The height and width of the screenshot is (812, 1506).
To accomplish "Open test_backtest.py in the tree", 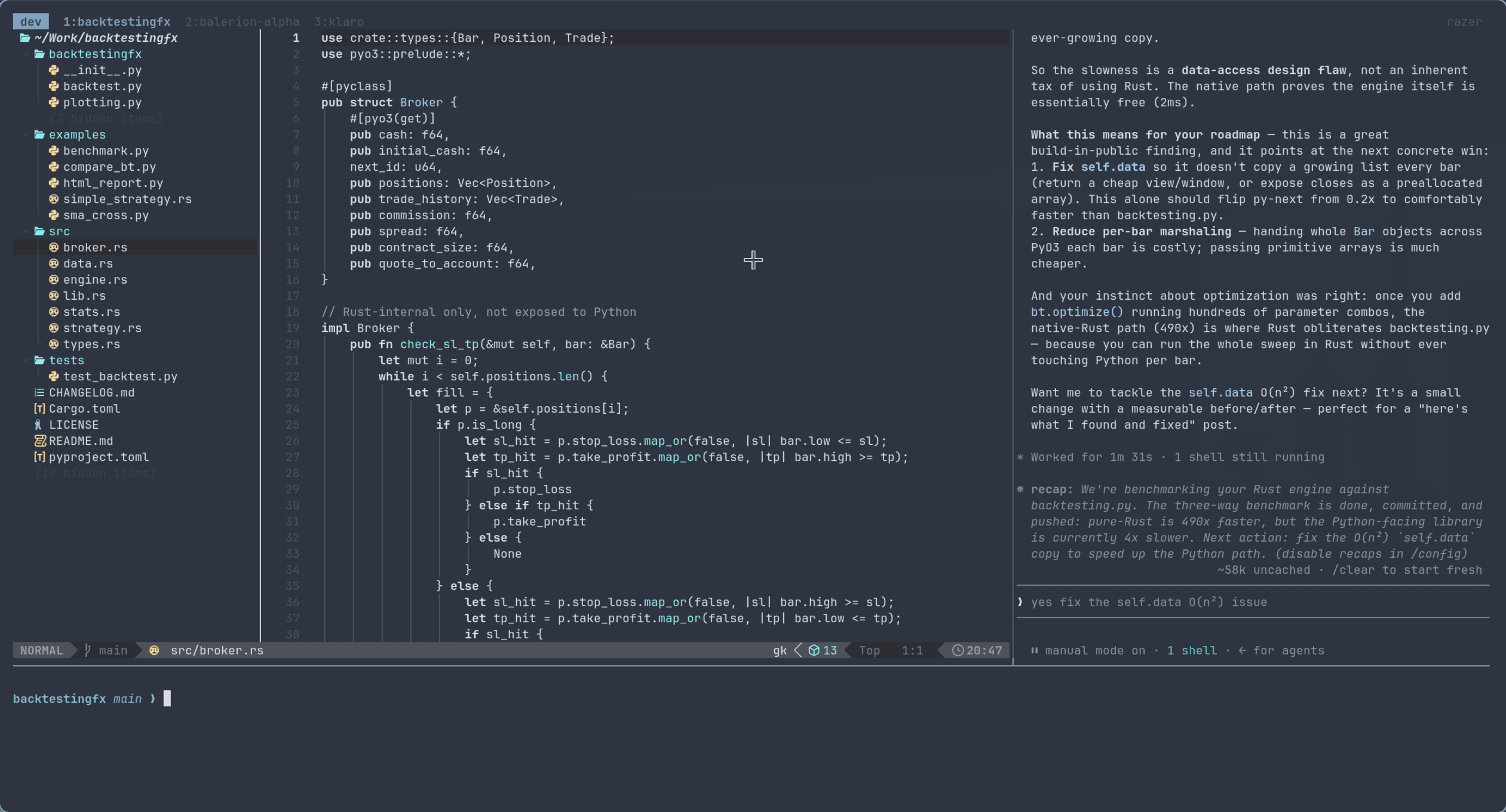I will (120, 376).
